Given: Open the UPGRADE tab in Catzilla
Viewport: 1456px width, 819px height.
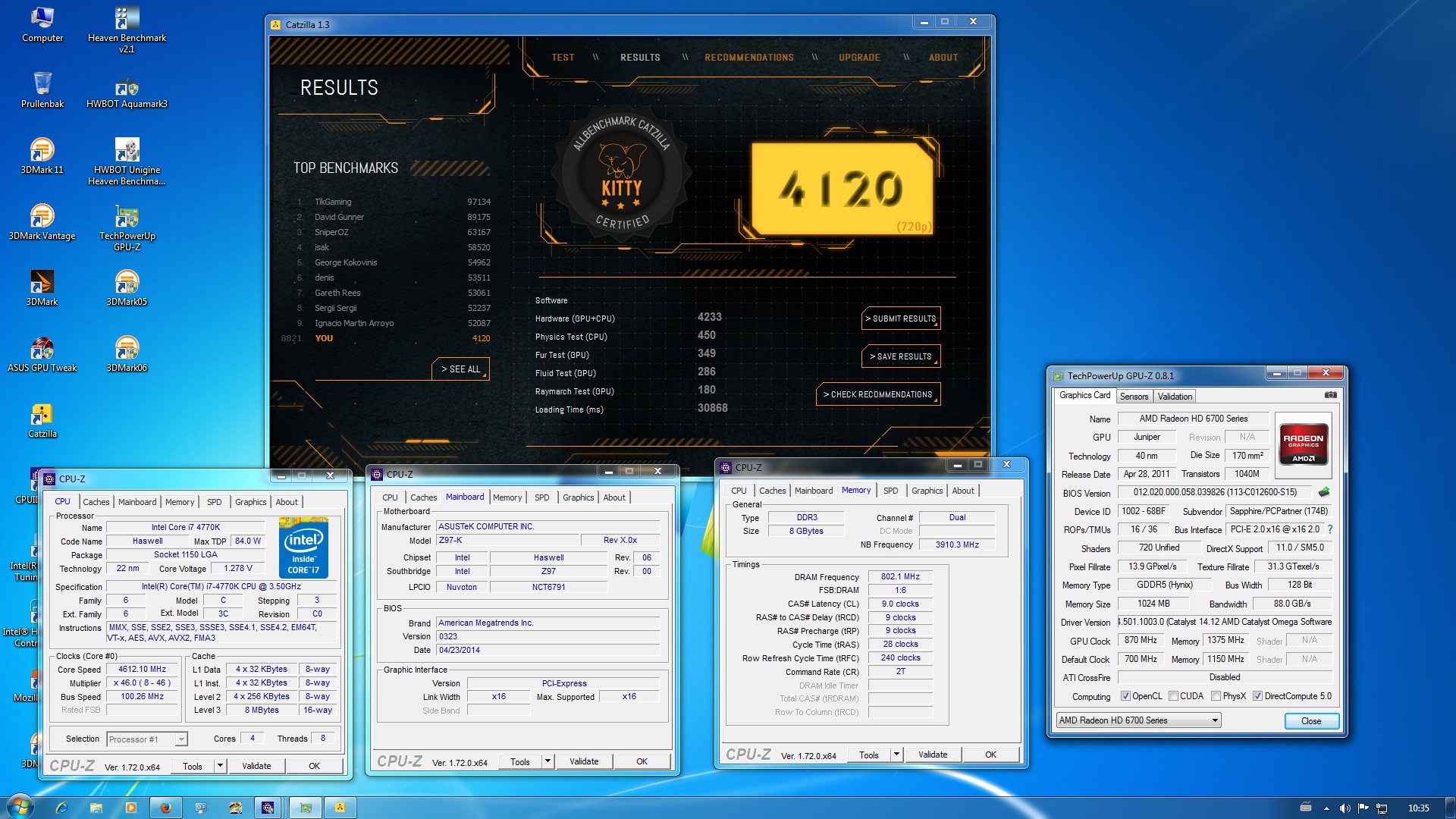Looking at the screenshot, I should pos(859,58).
